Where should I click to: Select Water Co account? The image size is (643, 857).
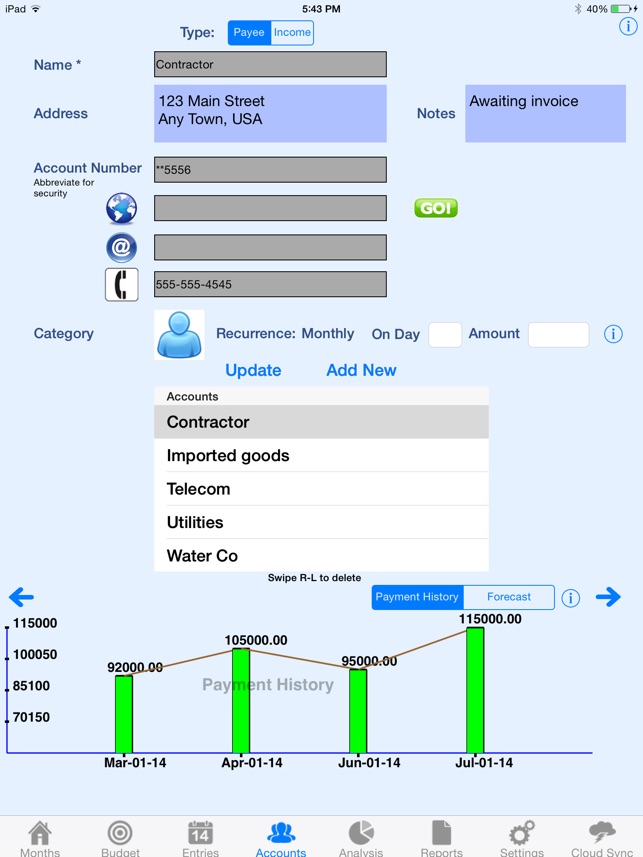pyautogui.click(x=321, y=555)
